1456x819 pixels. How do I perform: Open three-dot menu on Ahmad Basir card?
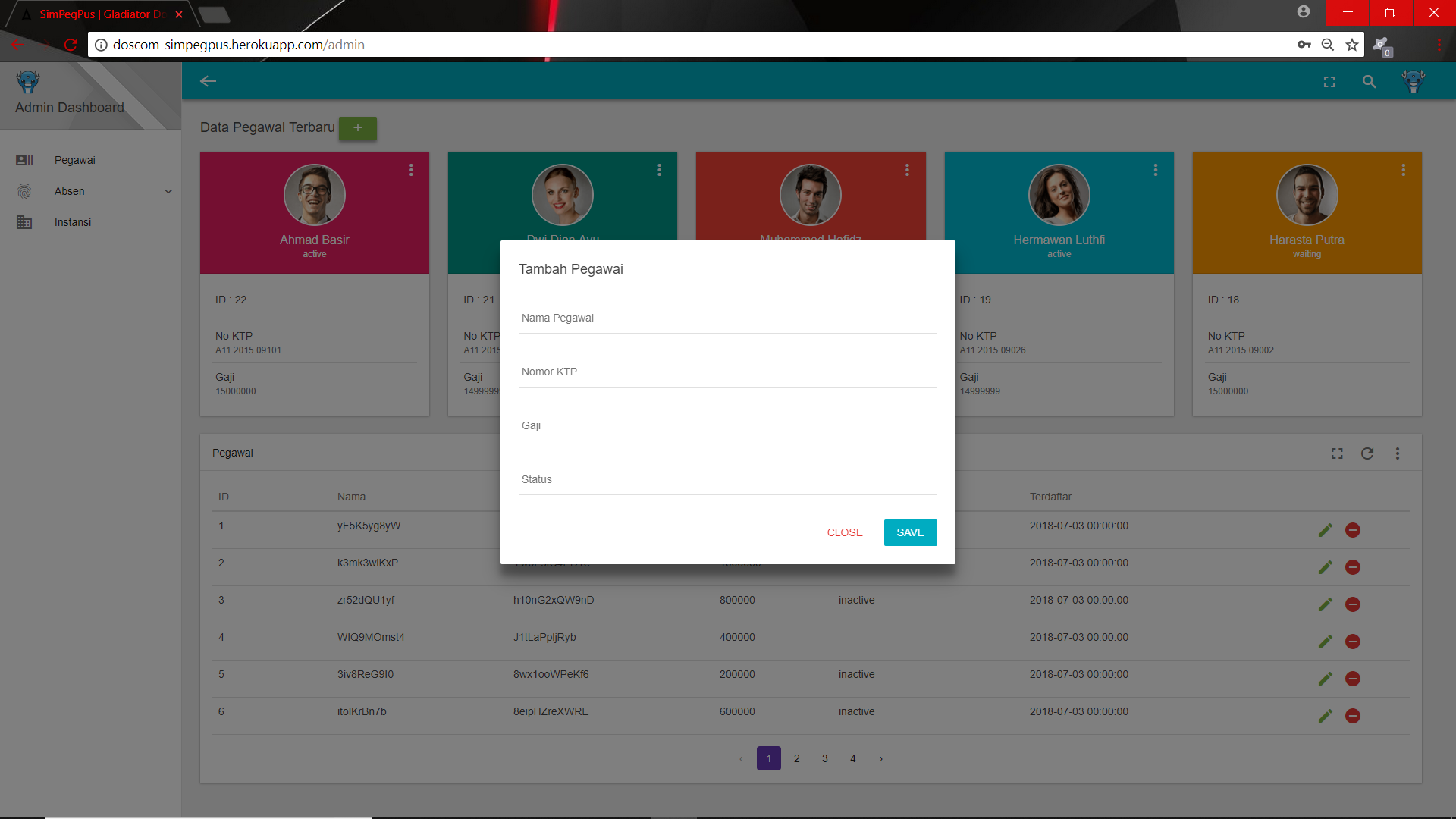[x=411, y=170]
